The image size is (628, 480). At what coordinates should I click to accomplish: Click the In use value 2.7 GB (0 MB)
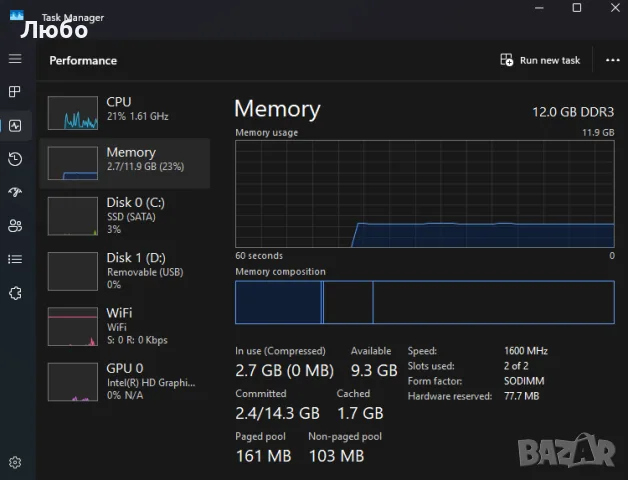tap(284, 370)
